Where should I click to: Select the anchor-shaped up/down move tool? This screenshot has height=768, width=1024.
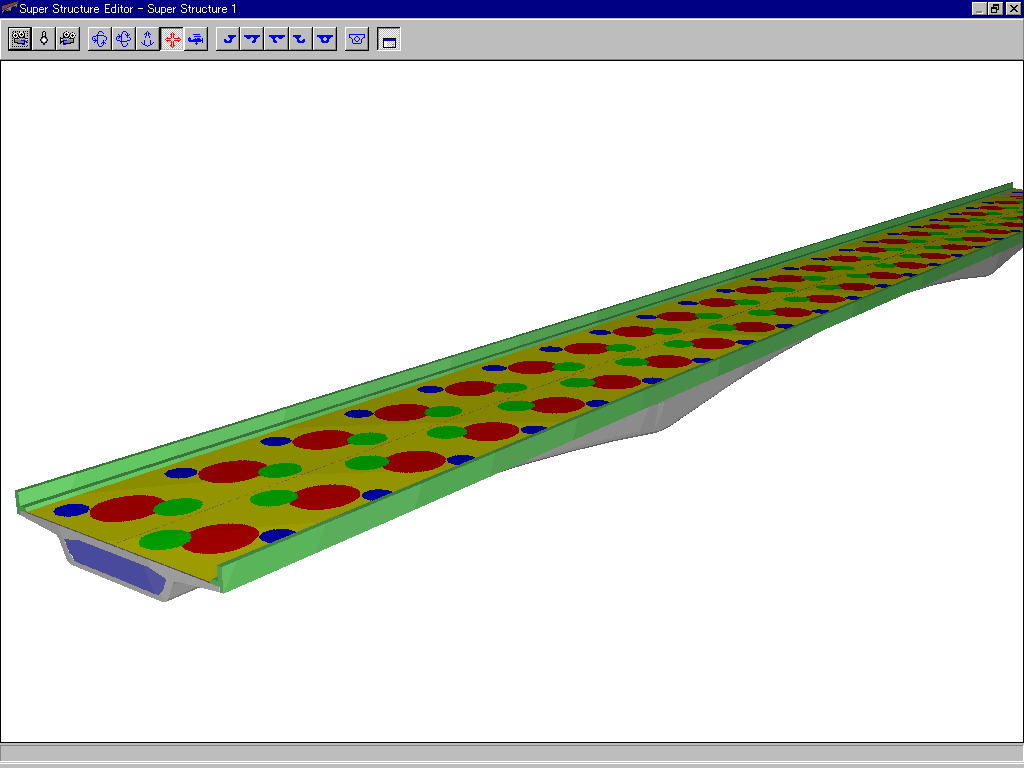(x=148, y=39)
